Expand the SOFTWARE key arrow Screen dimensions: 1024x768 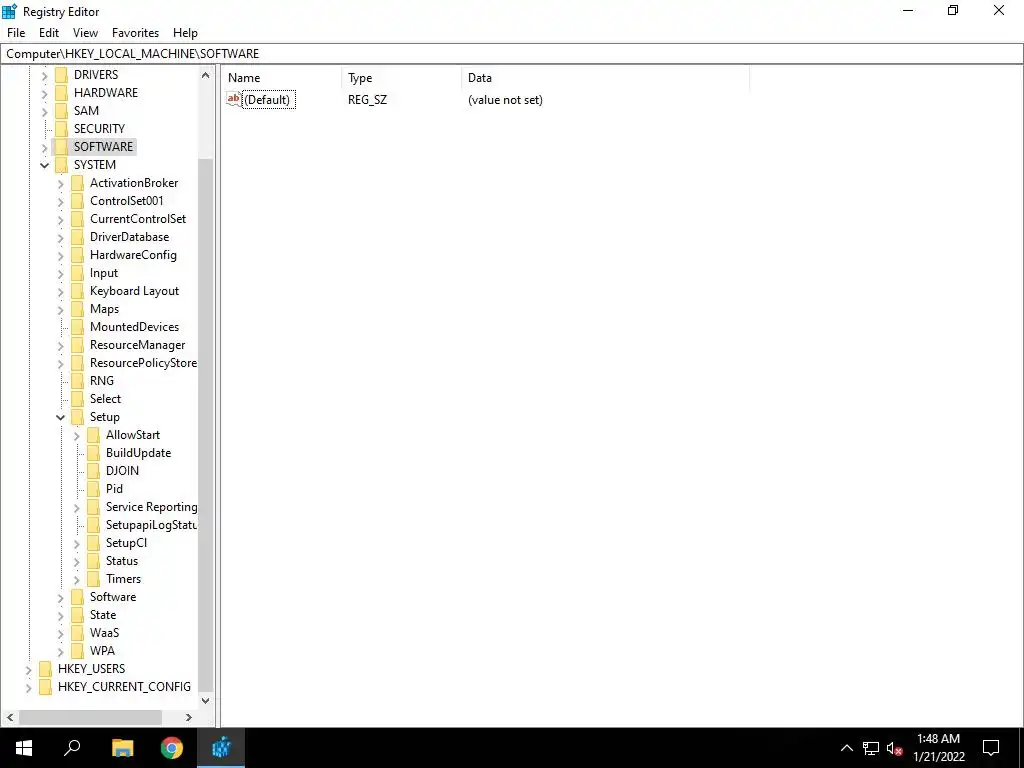coord(44,148)
